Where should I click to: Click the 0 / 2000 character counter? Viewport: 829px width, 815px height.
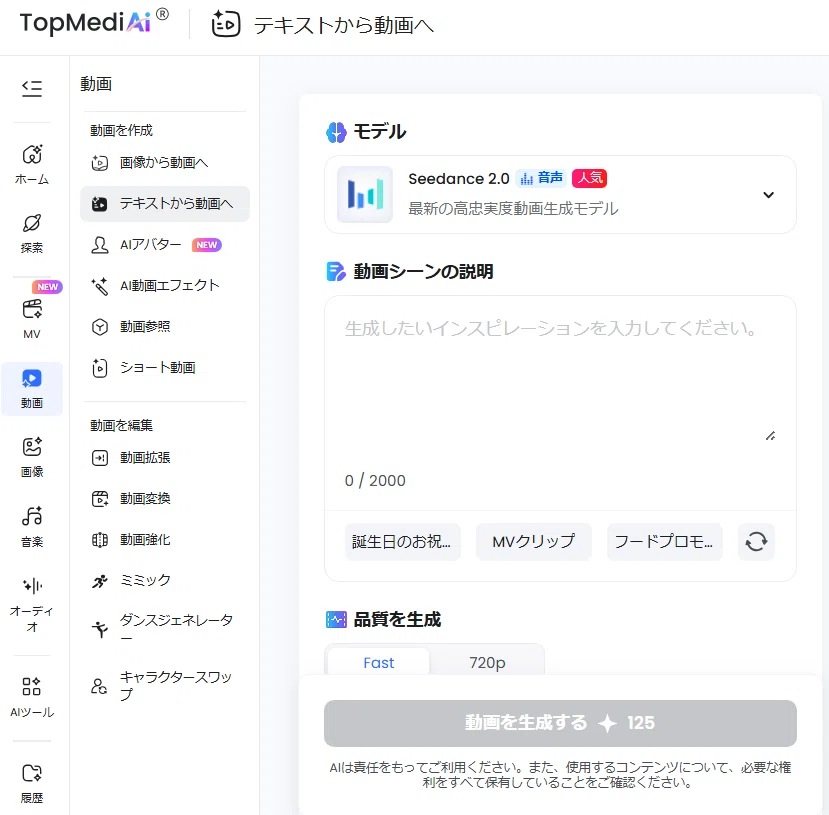(x=375, y=480)
